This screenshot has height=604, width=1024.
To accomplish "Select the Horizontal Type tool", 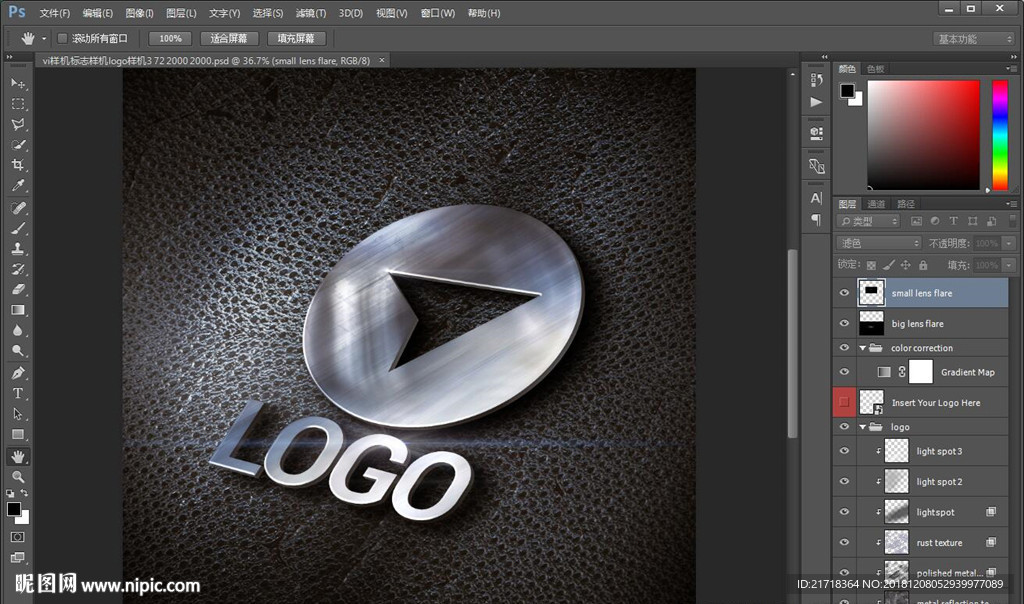I will 18,393.
